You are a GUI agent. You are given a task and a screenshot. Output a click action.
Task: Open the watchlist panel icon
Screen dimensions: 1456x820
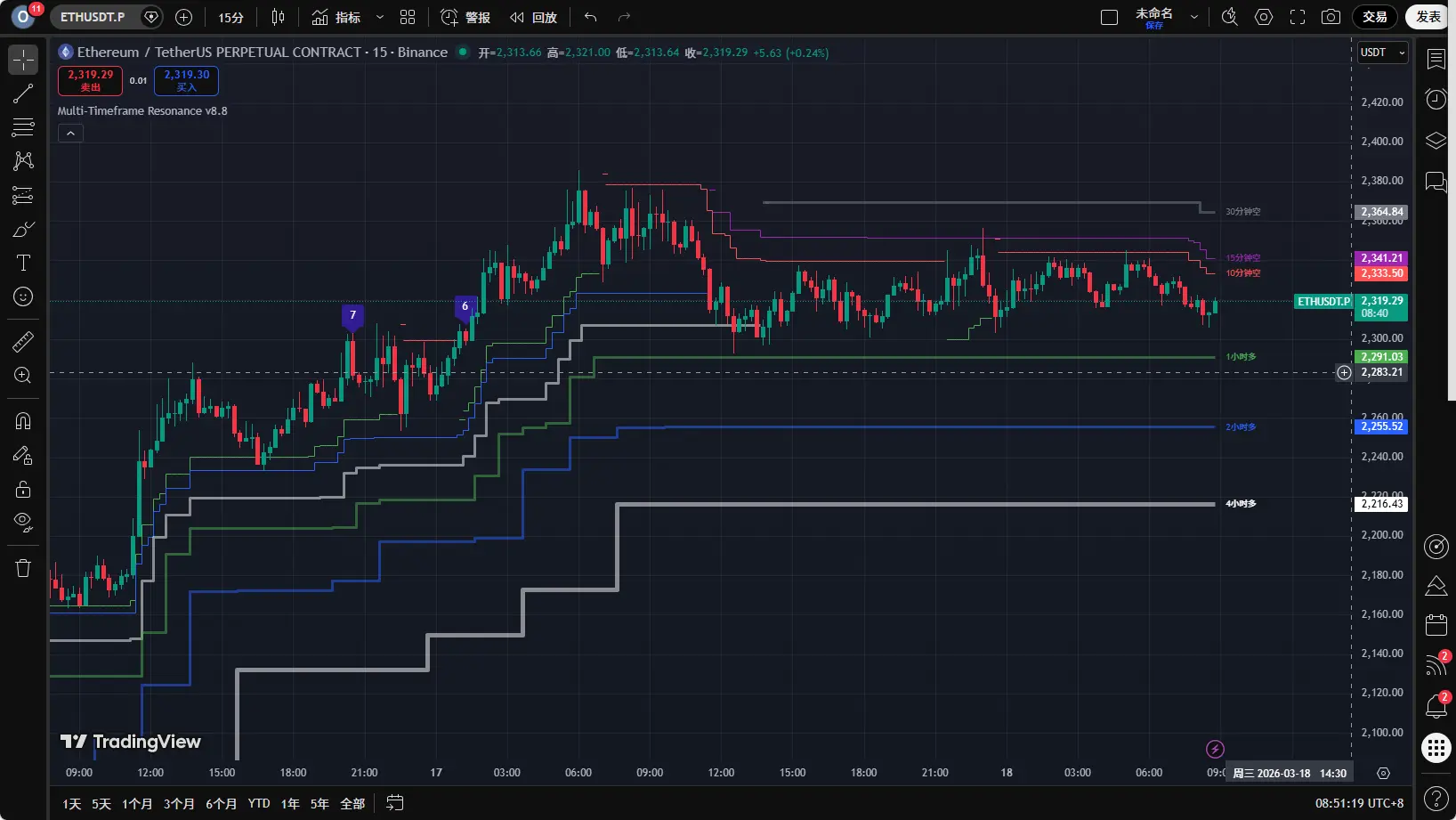point(1436,59)
